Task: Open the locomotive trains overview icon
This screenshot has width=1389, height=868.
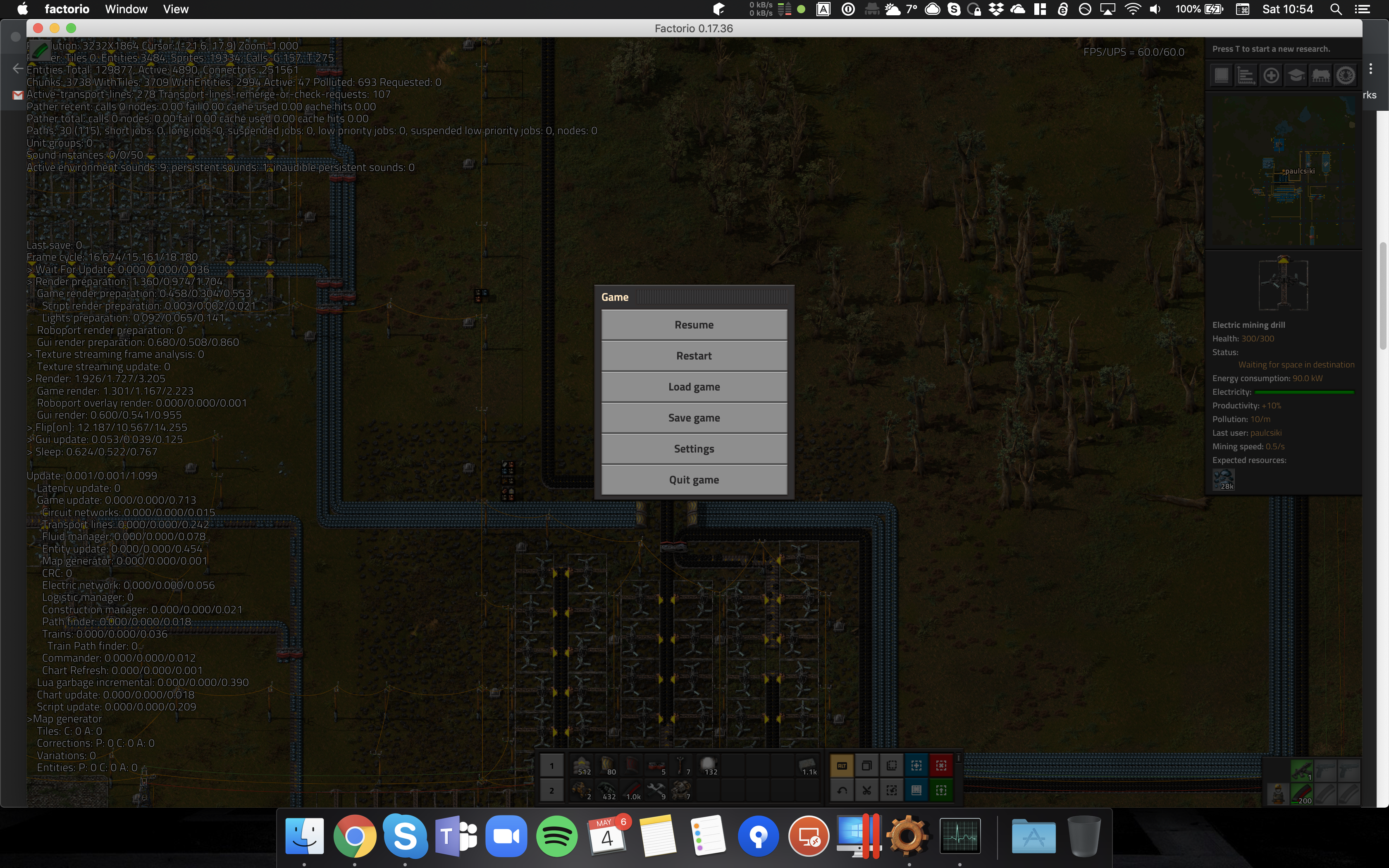Action: [1321, 75]
